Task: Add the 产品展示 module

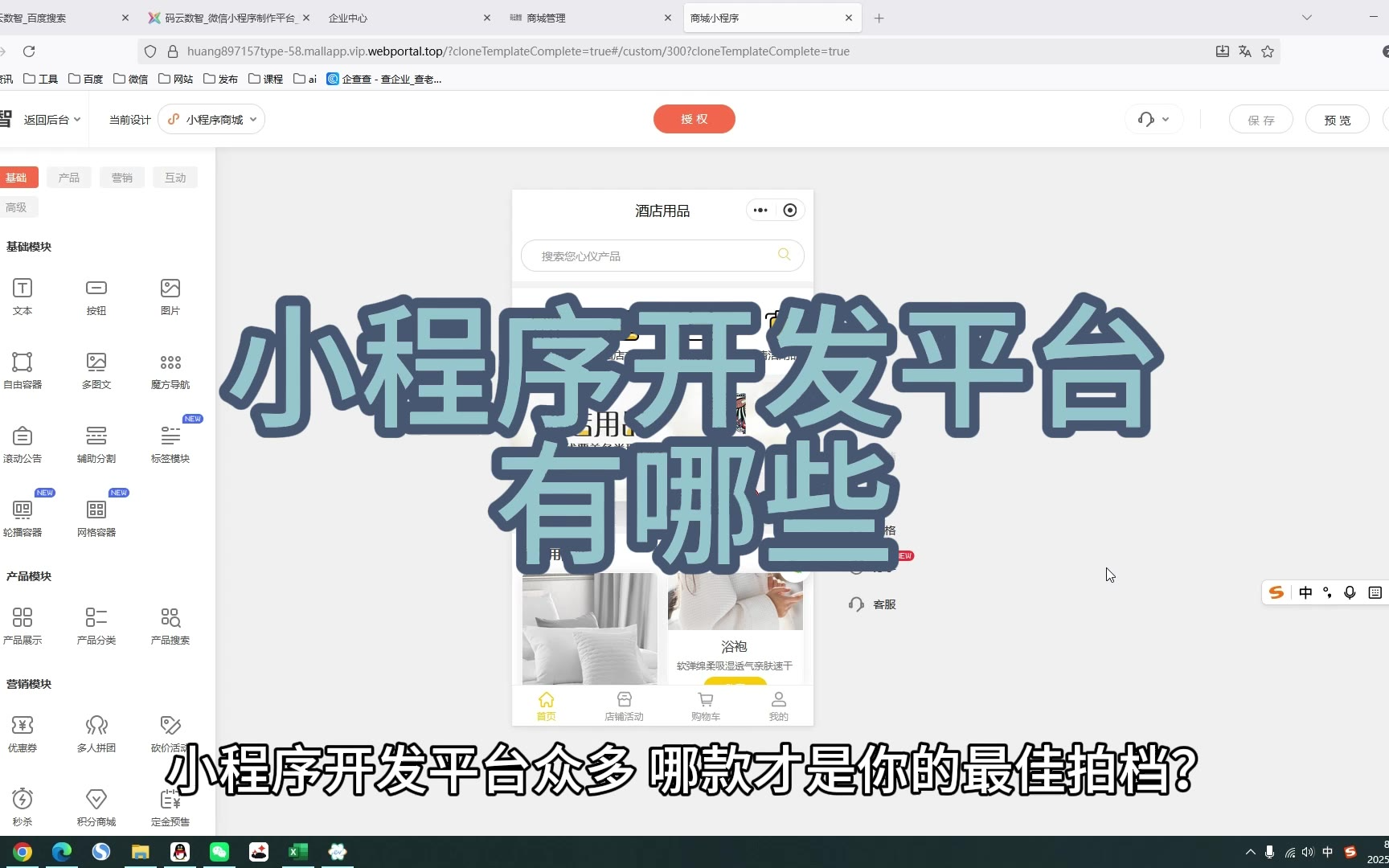Action: click(23, 626)
